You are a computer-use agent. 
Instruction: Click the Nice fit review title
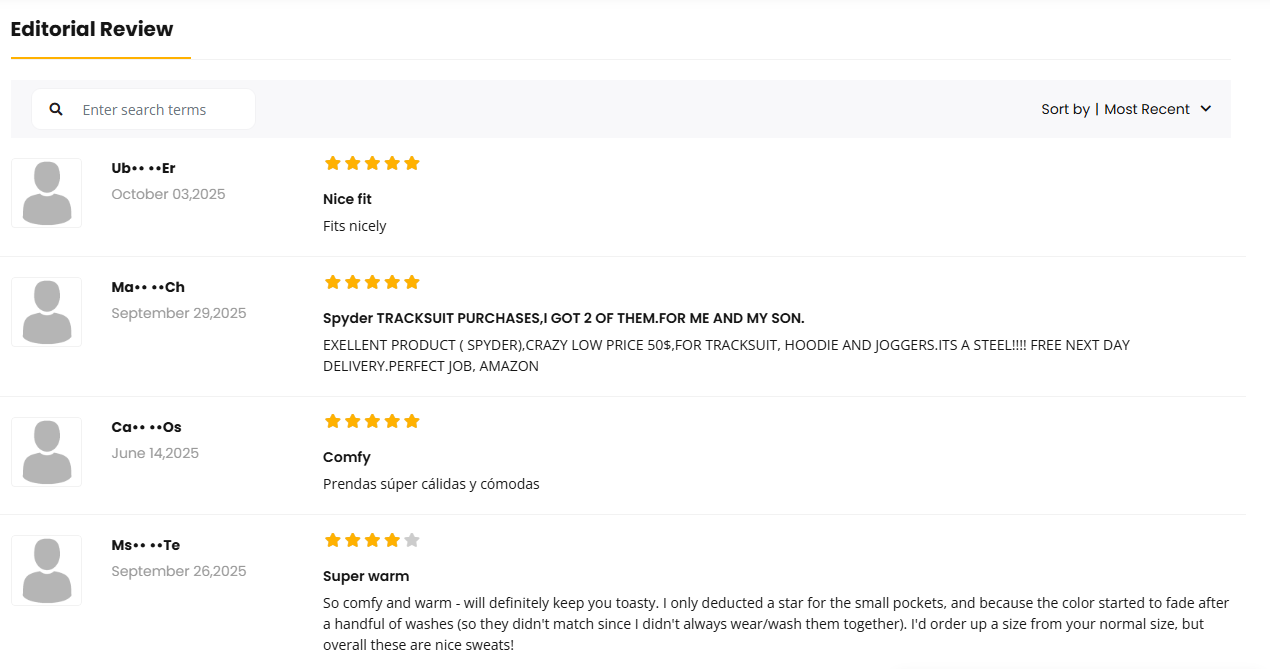[347, 199]
